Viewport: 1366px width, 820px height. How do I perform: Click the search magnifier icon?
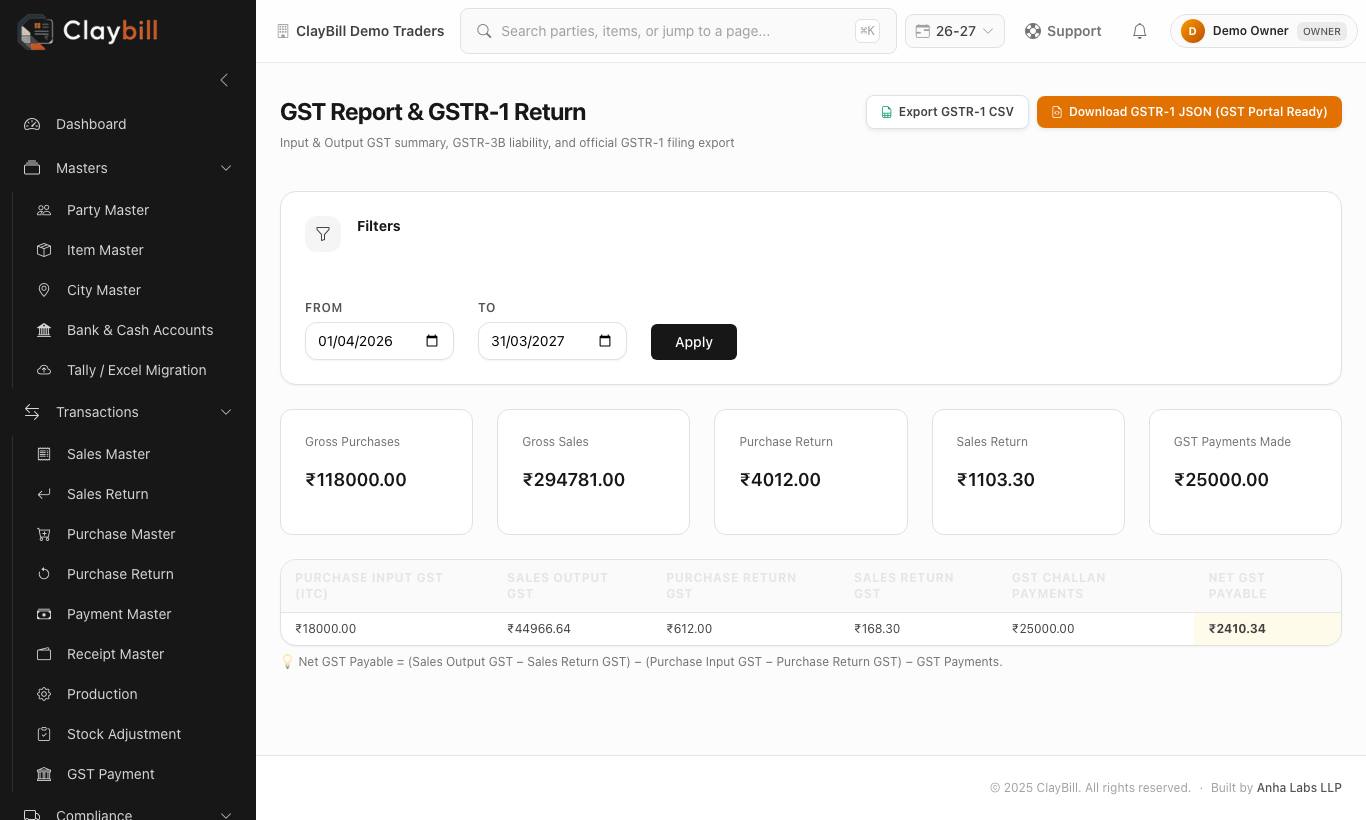[484, 31]
